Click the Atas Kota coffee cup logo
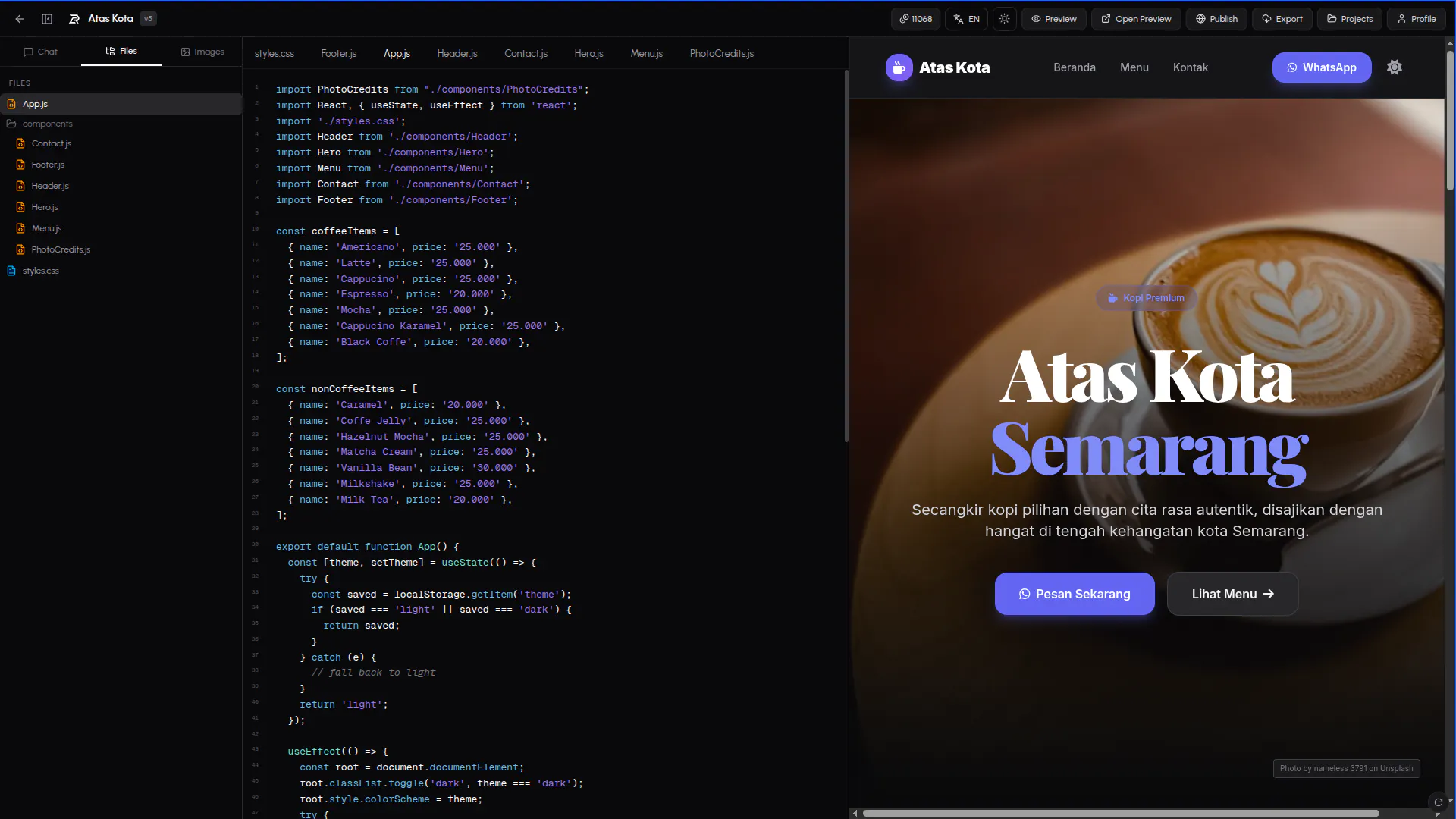The height and width of the screenshot is (819, 1456). tap(899, 67)
